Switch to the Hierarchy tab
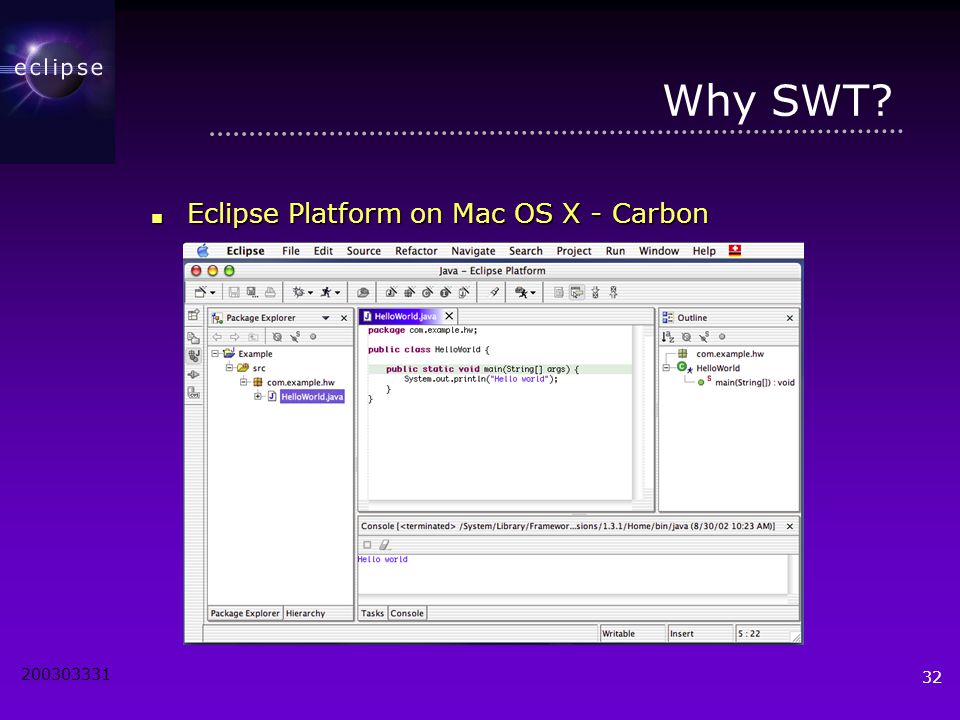Viewport: 960px width, 720px height. point(306,613)
